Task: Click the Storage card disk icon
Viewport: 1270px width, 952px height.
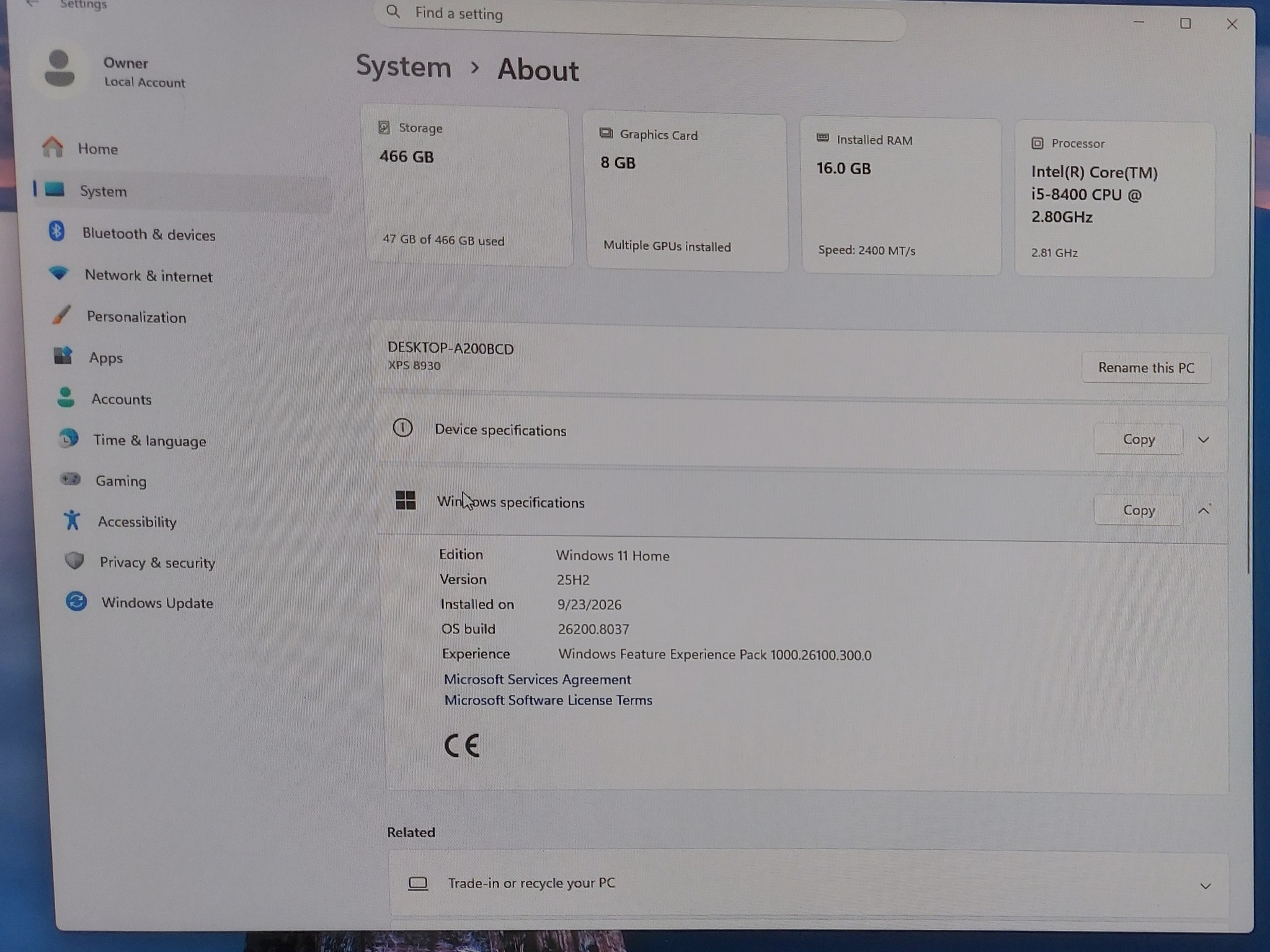Action: [x=384, y=127]
